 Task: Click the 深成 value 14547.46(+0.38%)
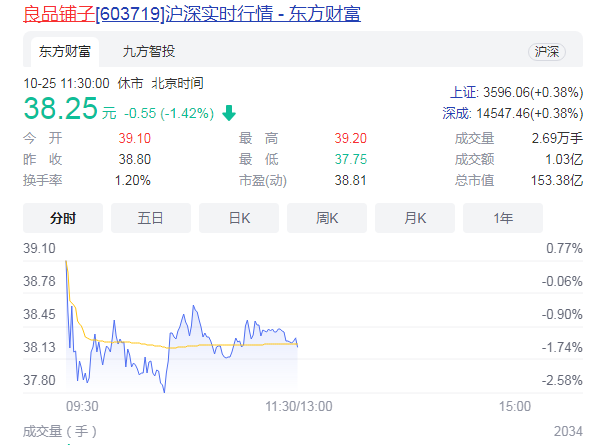[530, 113]
